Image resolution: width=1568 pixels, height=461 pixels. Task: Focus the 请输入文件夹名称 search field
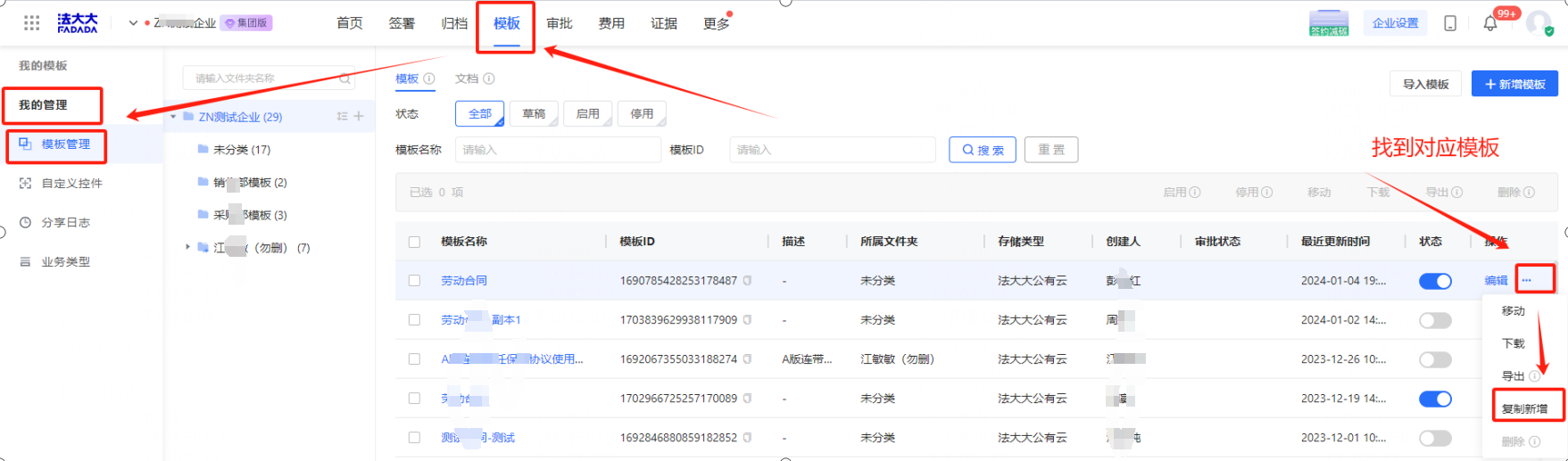tap(269, 78)
